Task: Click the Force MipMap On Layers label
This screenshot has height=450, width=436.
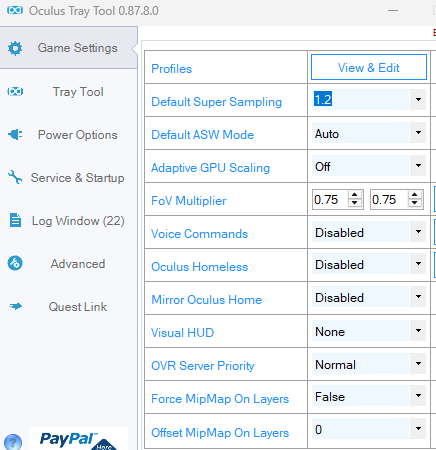Action: pyautogui.click(x=220, y=399)
